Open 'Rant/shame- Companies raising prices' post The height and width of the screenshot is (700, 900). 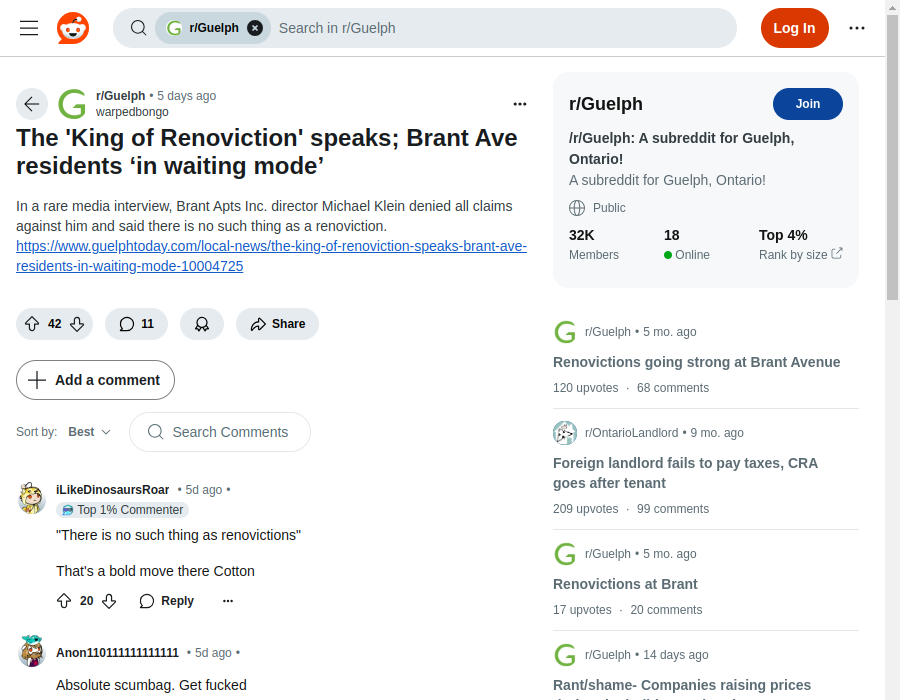click(x=682, y=685)
